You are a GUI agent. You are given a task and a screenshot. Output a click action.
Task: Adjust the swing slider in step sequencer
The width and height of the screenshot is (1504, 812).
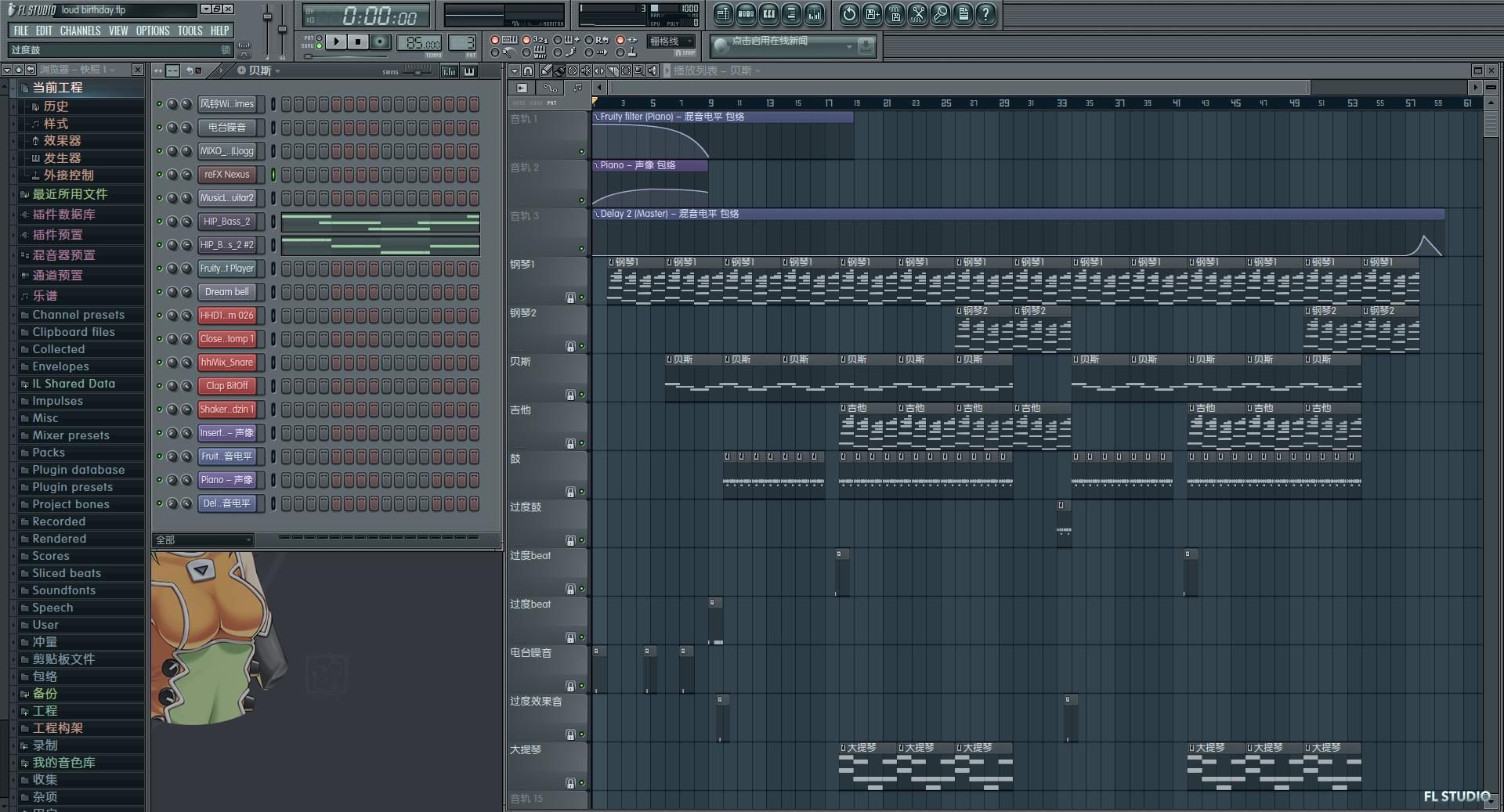417,70
